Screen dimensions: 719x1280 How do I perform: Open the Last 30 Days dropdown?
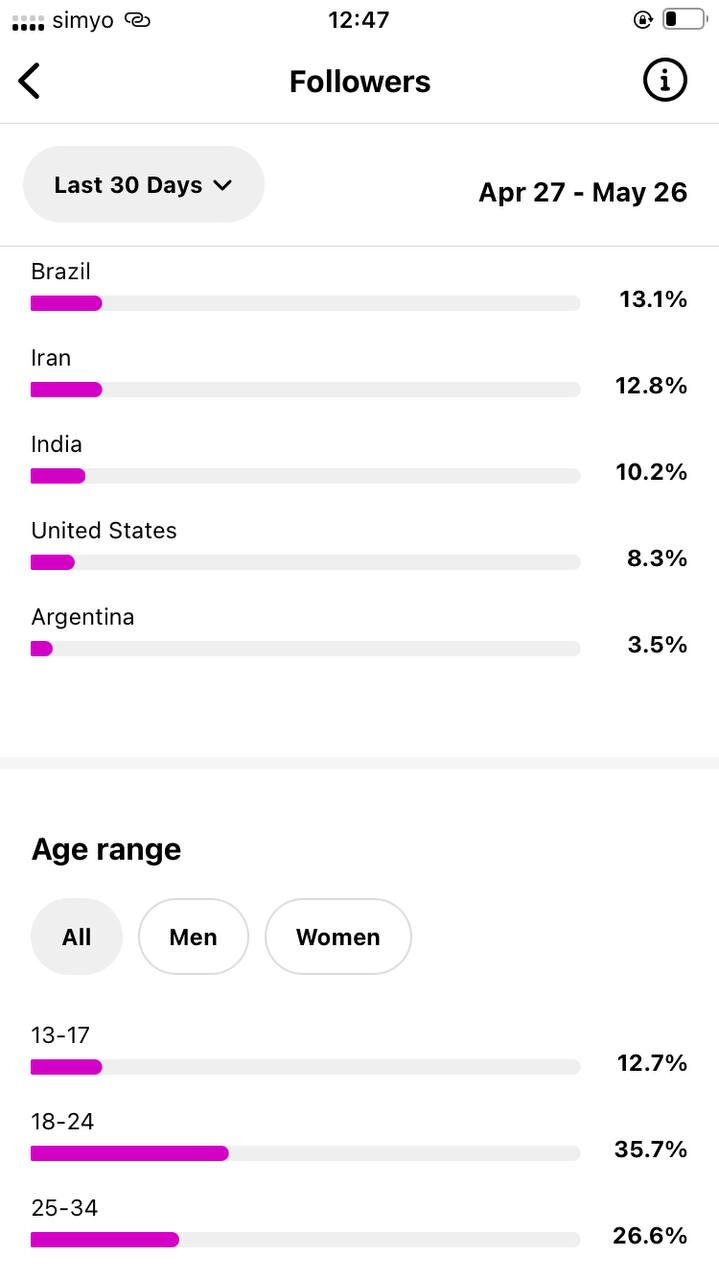tap(143, 185)
